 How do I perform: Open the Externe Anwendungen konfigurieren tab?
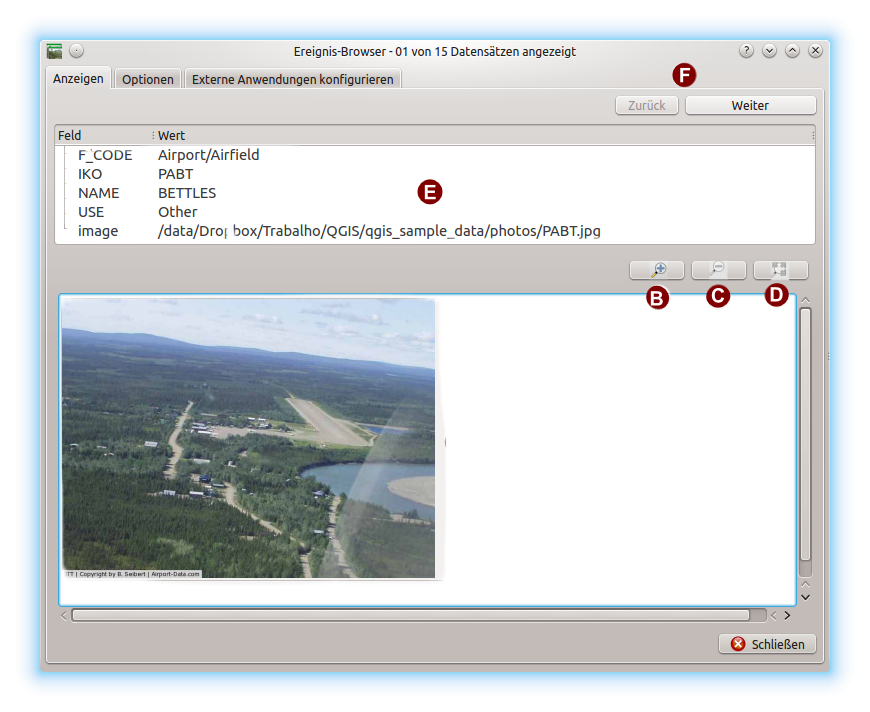point(294,79)
